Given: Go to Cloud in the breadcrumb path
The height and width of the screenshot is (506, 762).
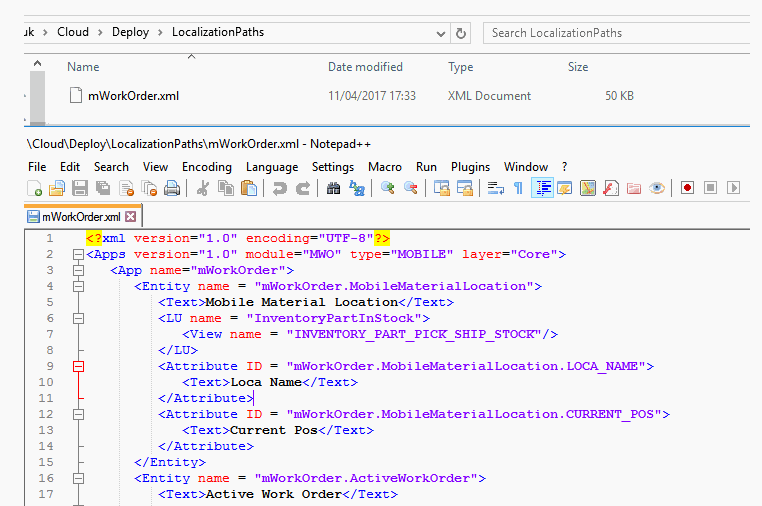Looking at the screenshot, I should pos(73,32).
